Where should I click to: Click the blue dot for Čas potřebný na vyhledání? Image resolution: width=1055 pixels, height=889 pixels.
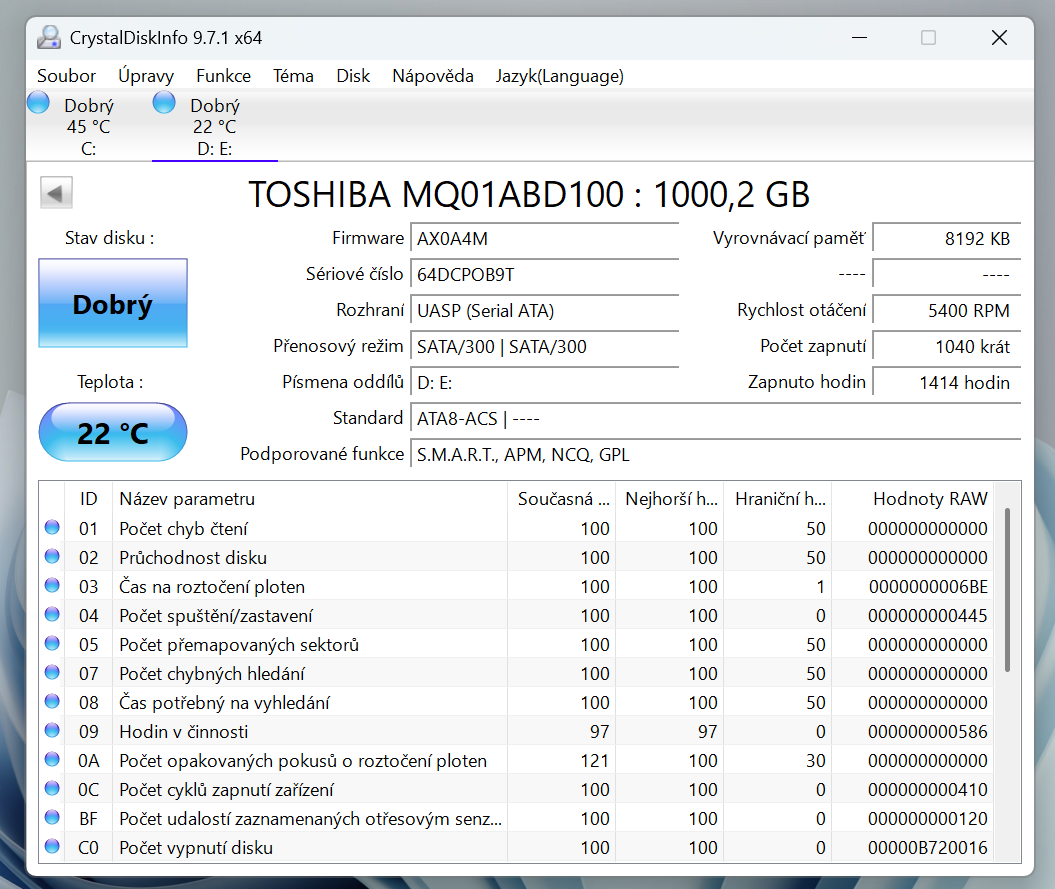click(x=52, y=702)
